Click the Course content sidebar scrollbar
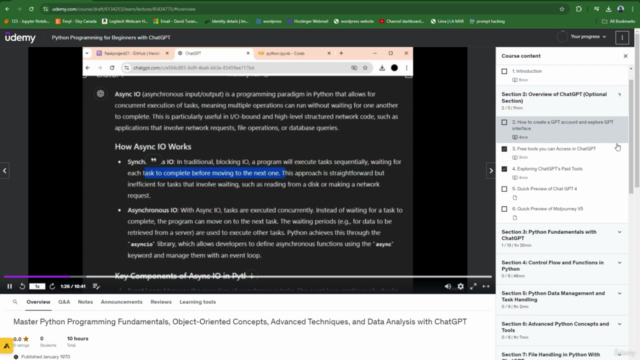Viewport: 640px width, 360px height. [x=631, y=137]
